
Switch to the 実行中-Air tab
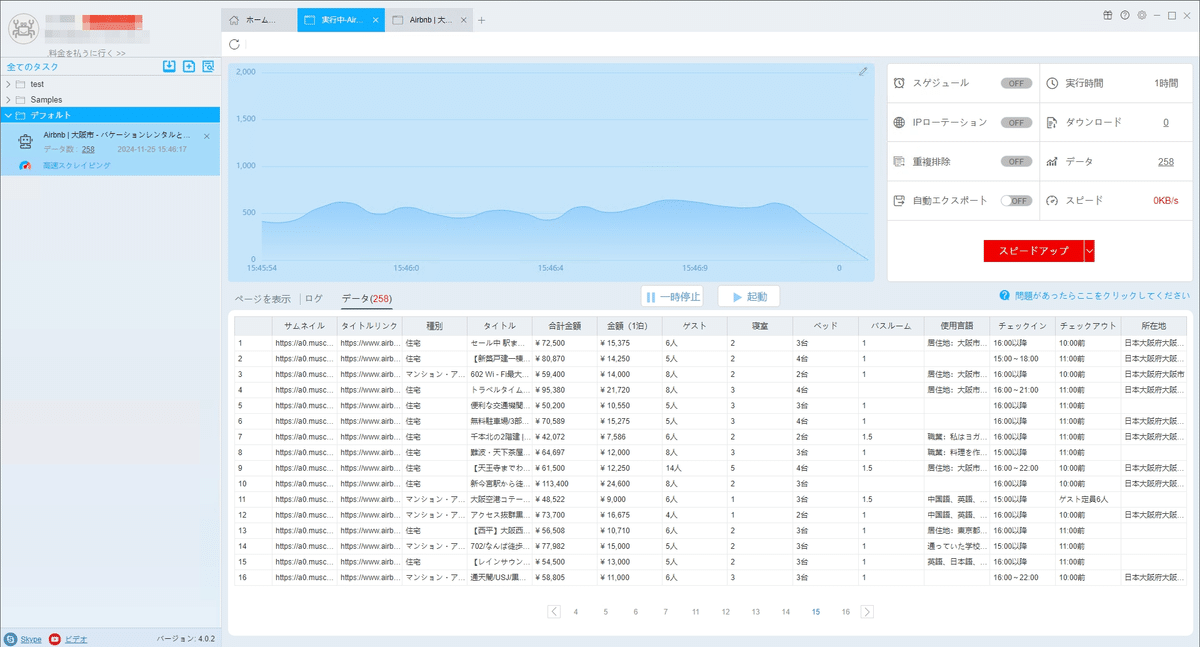click(340, 20)
